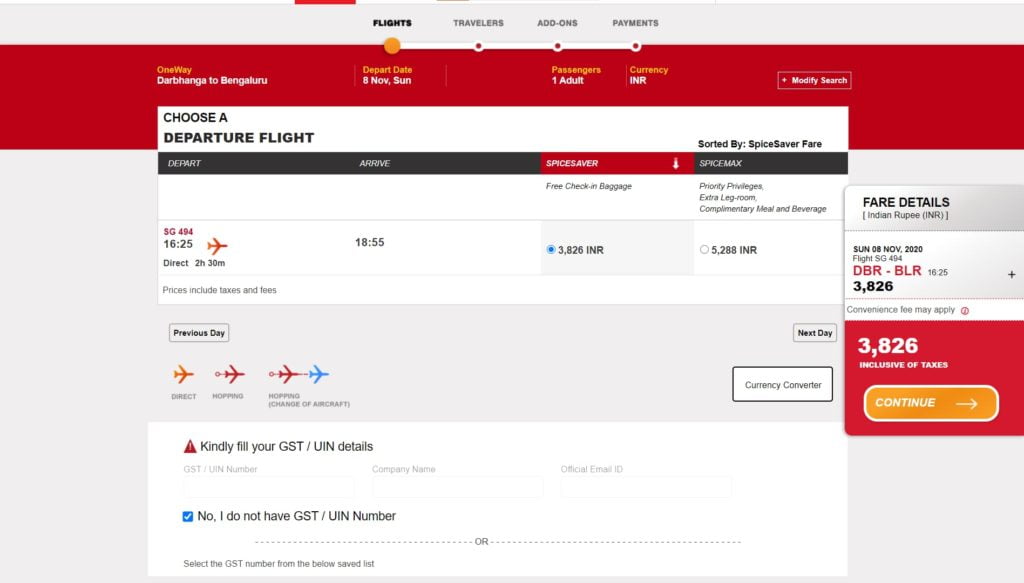The image size is (1024, 583).
Task: Click the GST warning triangle icon
Action: [x=190, y=446]
